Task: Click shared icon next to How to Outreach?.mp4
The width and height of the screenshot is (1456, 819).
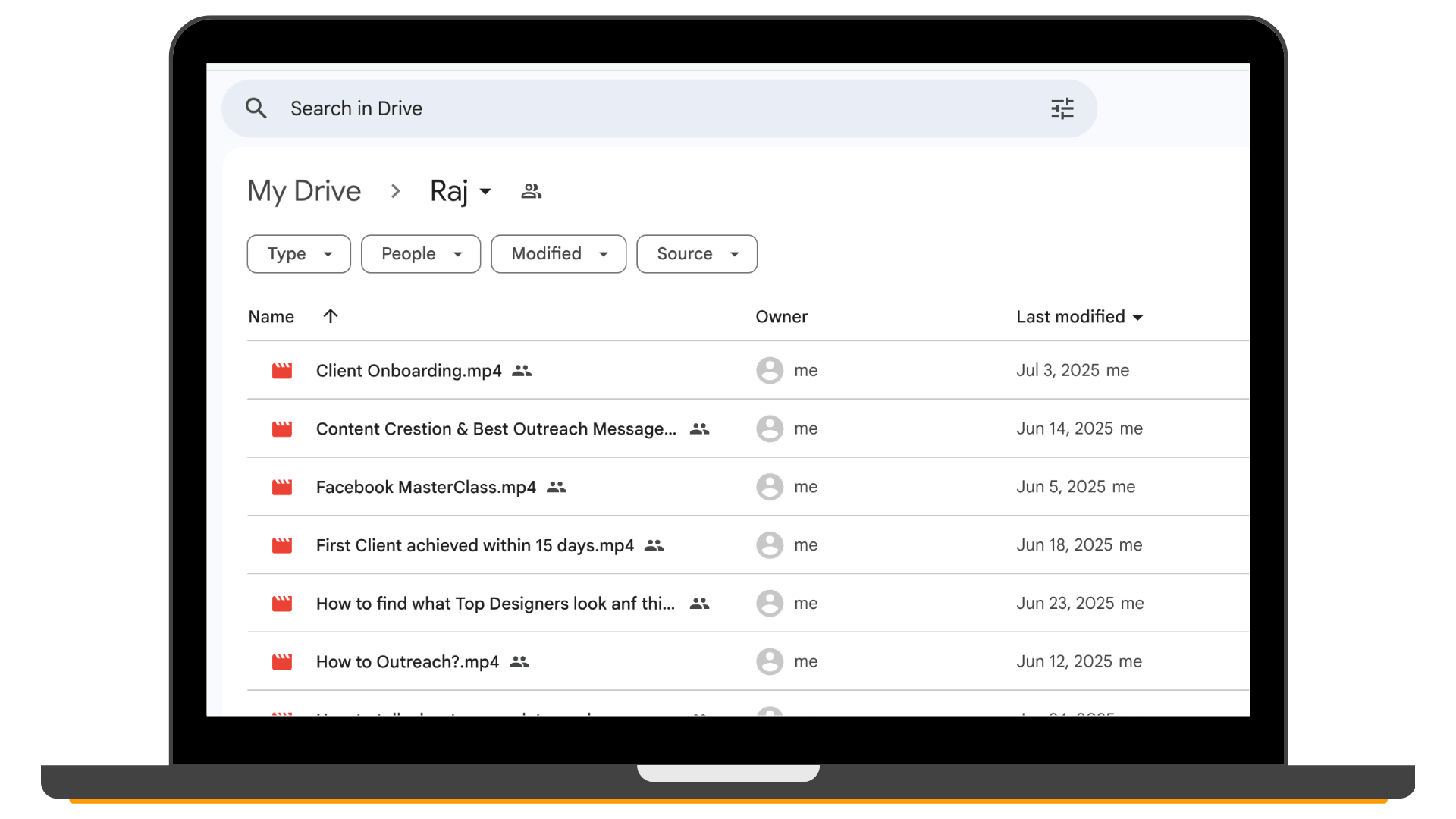Action: click(x=519, y=662)
